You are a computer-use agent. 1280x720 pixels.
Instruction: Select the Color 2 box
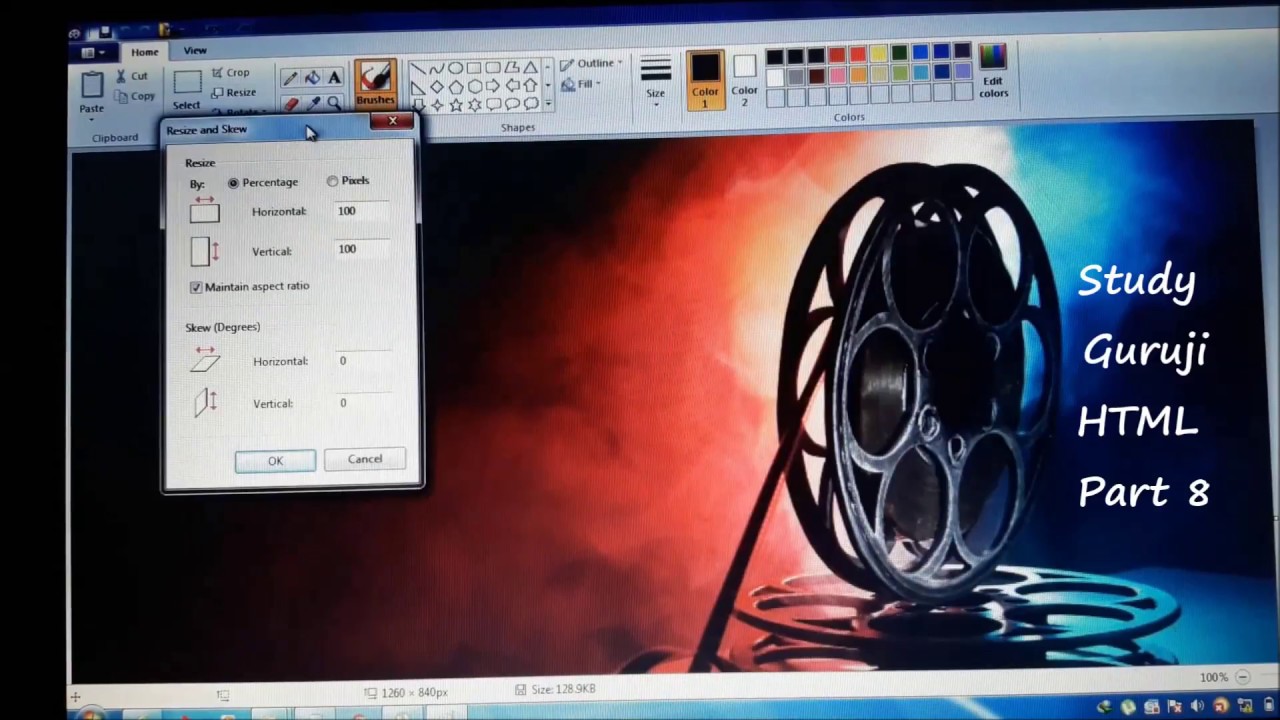tap(744, 81)
